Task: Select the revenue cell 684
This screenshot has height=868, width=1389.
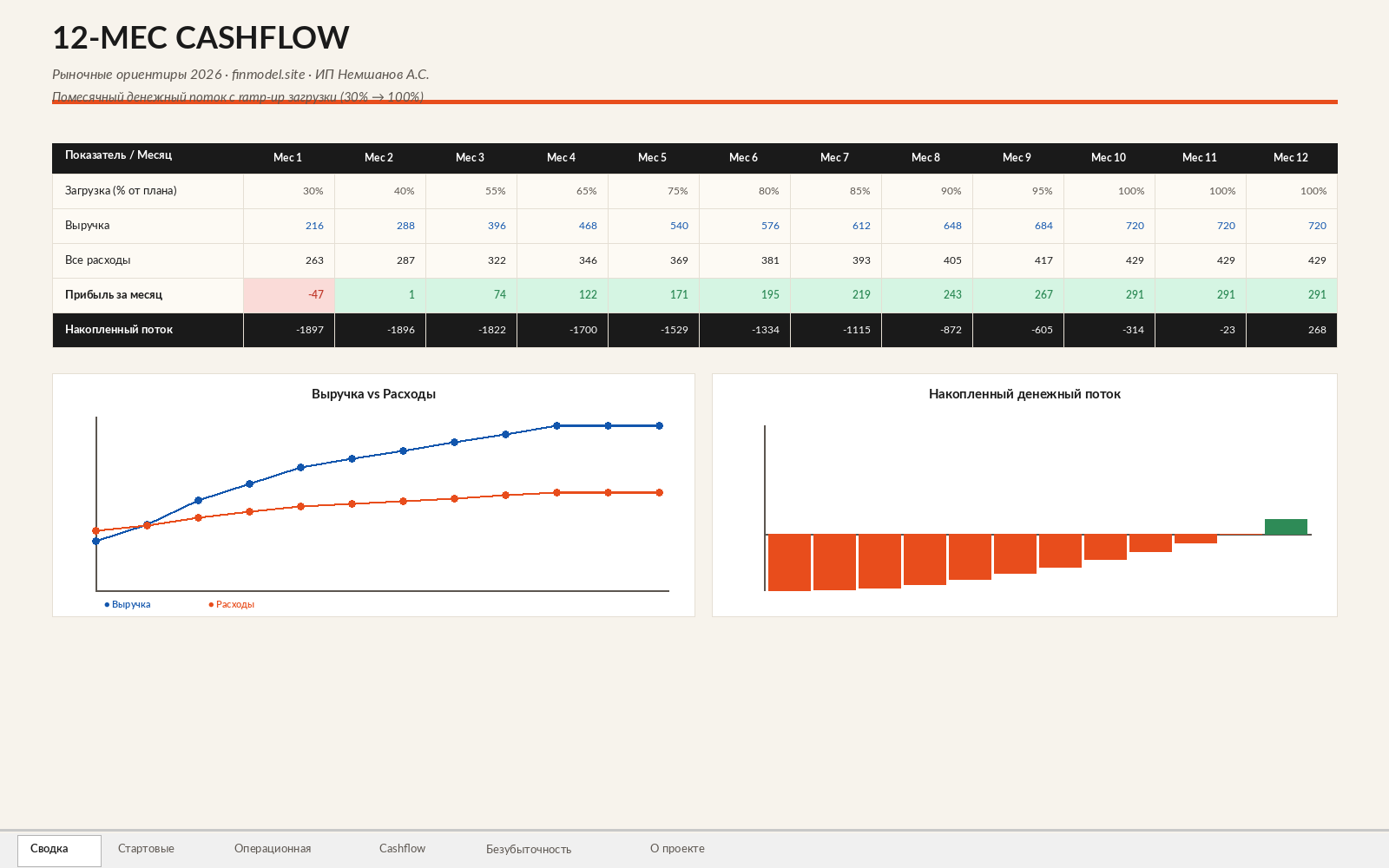Action: tap(1018, 226)
